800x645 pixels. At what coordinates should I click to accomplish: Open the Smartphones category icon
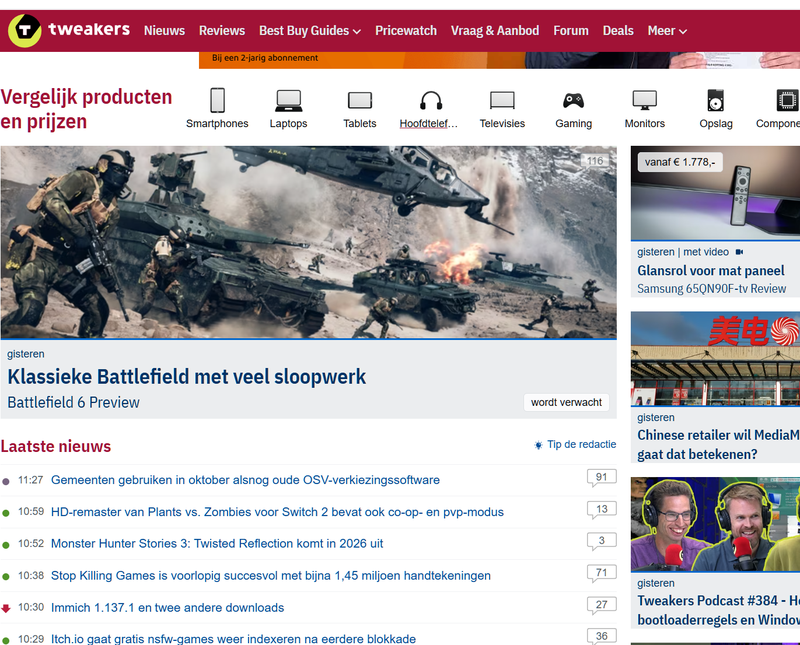pyautogui.click(x=217, y=100)
